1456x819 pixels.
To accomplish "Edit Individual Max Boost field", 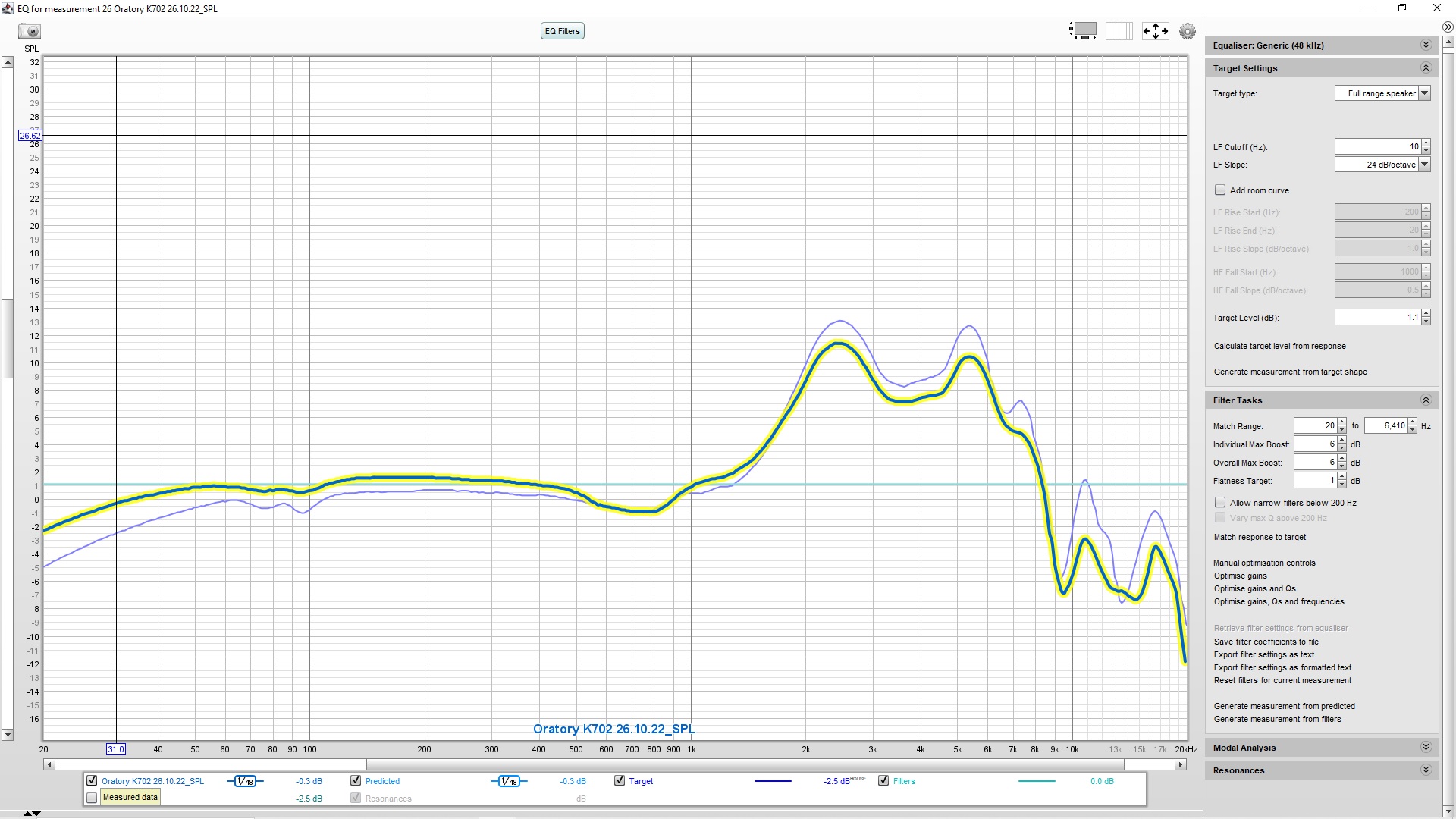I will tap(1315, 444).
